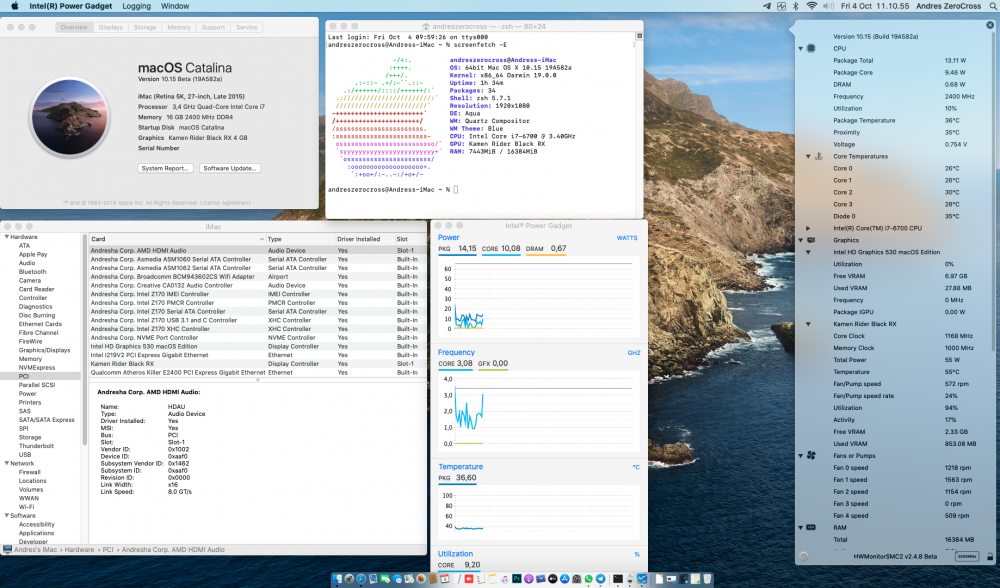The height and width of the screenshot is (588, 1000).
Task: Collapse Network tree in System Information
Action: click(7, 464)
